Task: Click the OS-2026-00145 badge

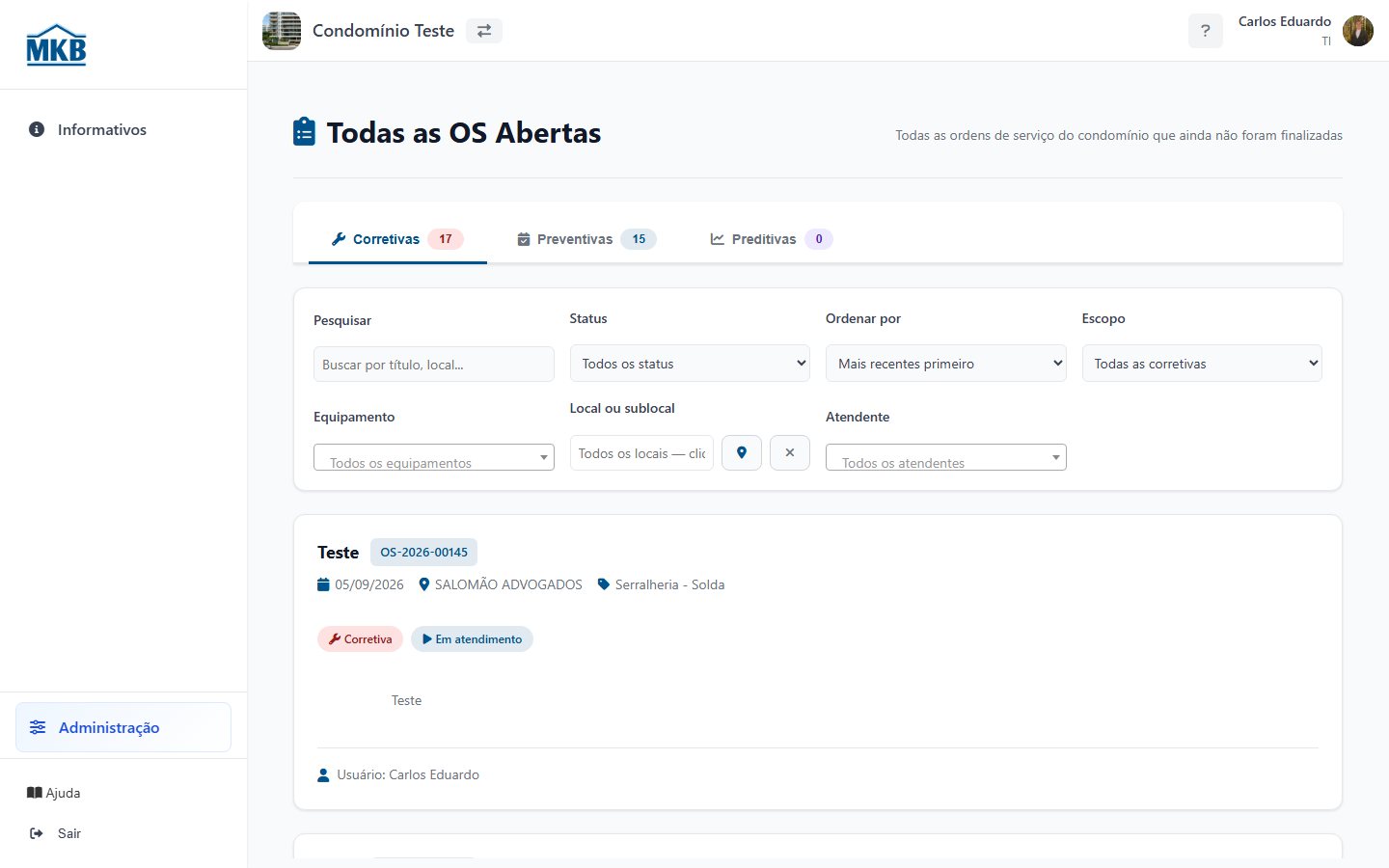Action: [x=423, y=553]
